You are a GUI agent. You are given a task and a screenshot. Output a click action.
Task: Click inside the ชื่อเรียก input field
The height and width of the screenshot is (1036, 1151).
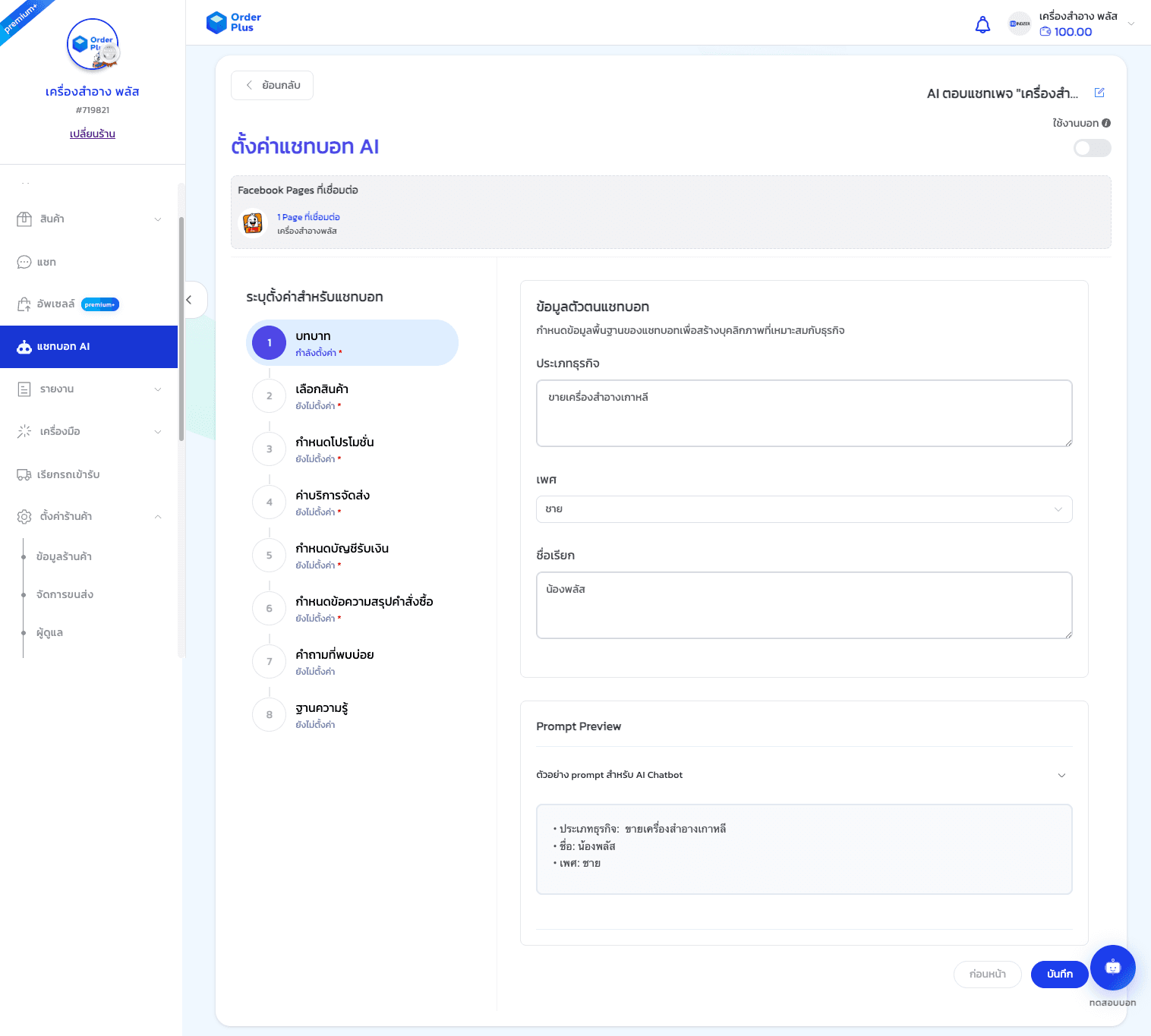point(803,605)
